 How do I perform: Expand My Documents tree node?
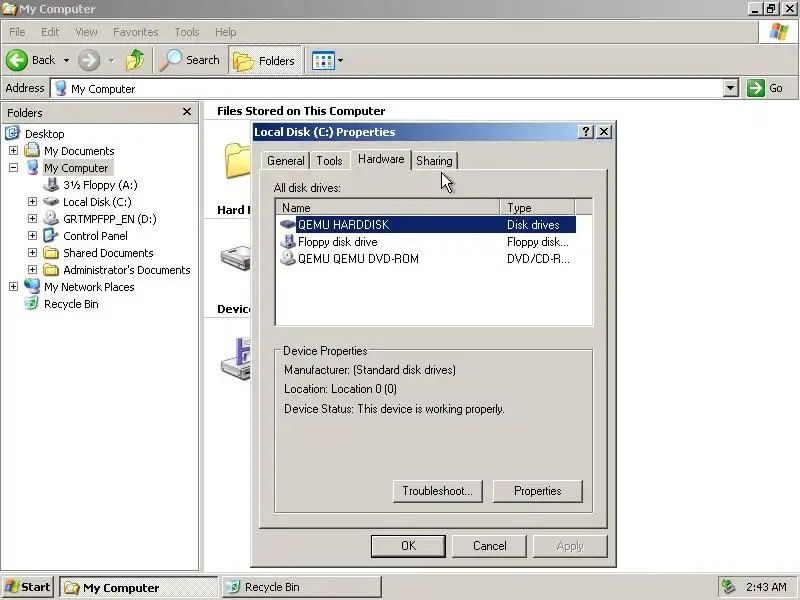tap(13, 151)
